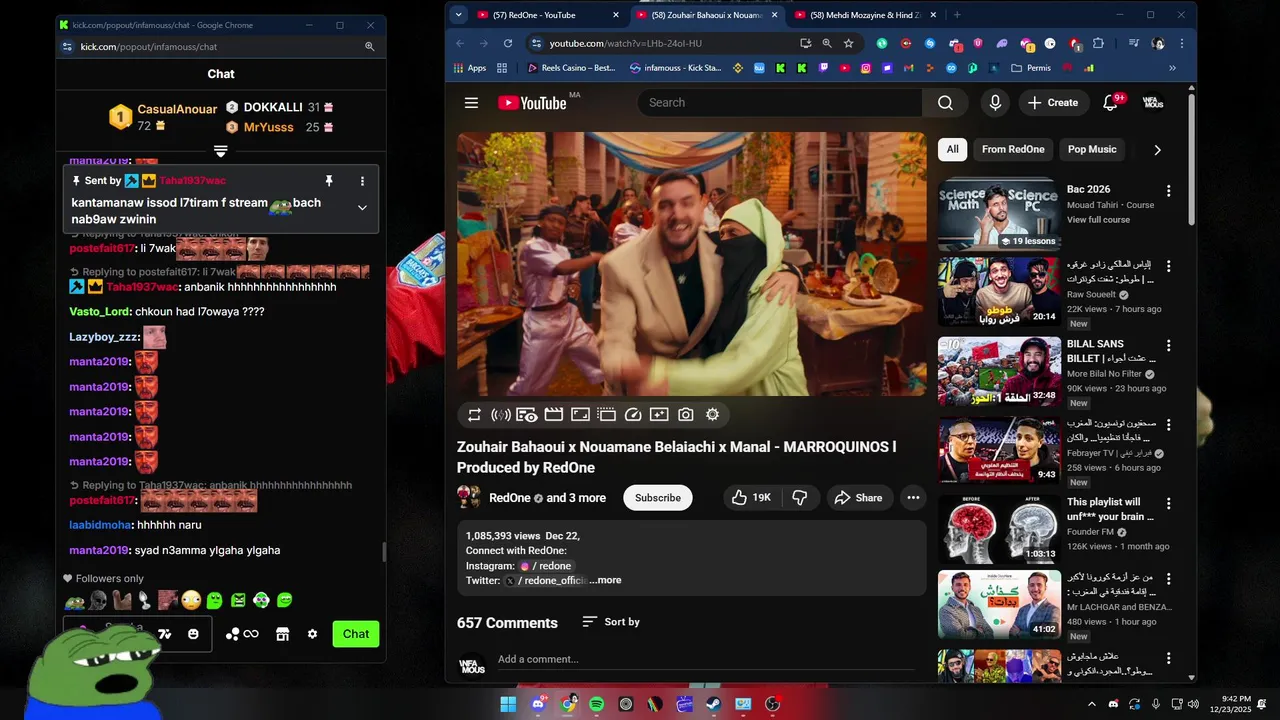Dislike the video with thumbs down
The width and height of the screenshot is (1280, 720).
click(799, 498)
